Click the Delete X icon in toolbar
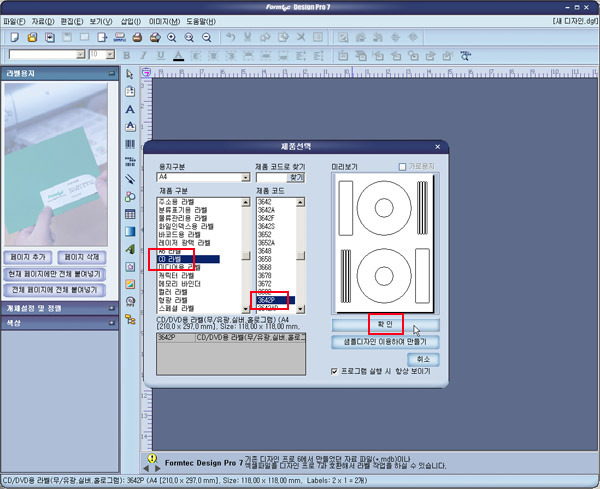Viewport: 600px width, 489px height. click(x=301, y=37)
